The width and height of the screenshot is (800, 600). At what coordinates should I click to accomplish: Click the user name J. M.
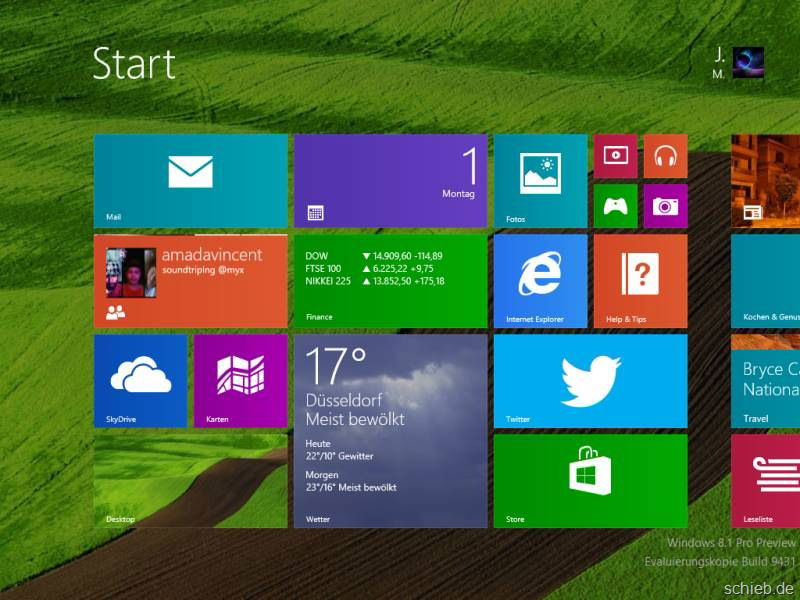(719, 63)
